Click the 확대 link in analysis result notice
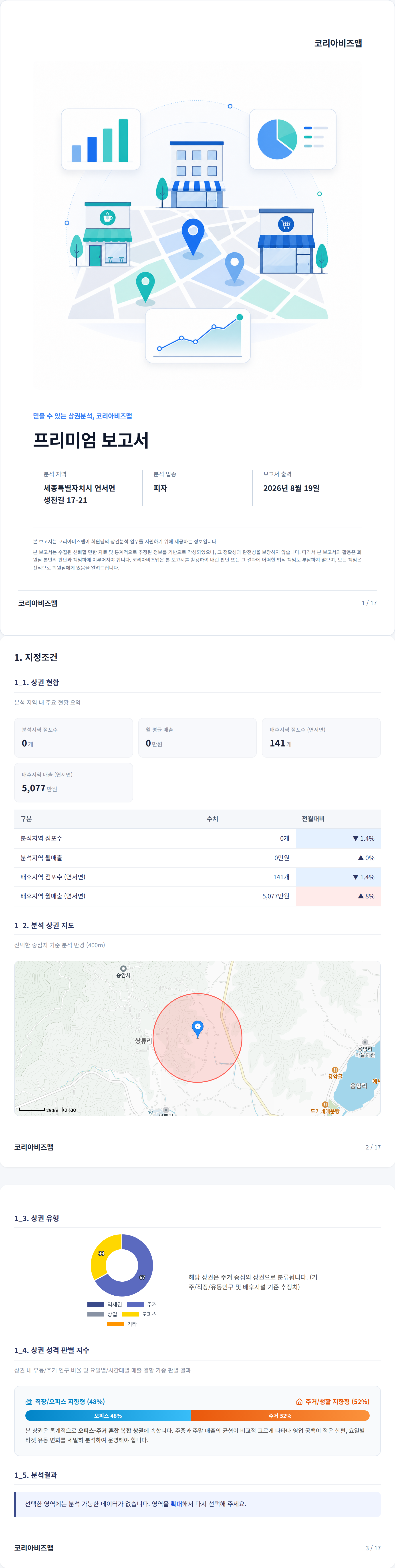 tap(176, 1504)
